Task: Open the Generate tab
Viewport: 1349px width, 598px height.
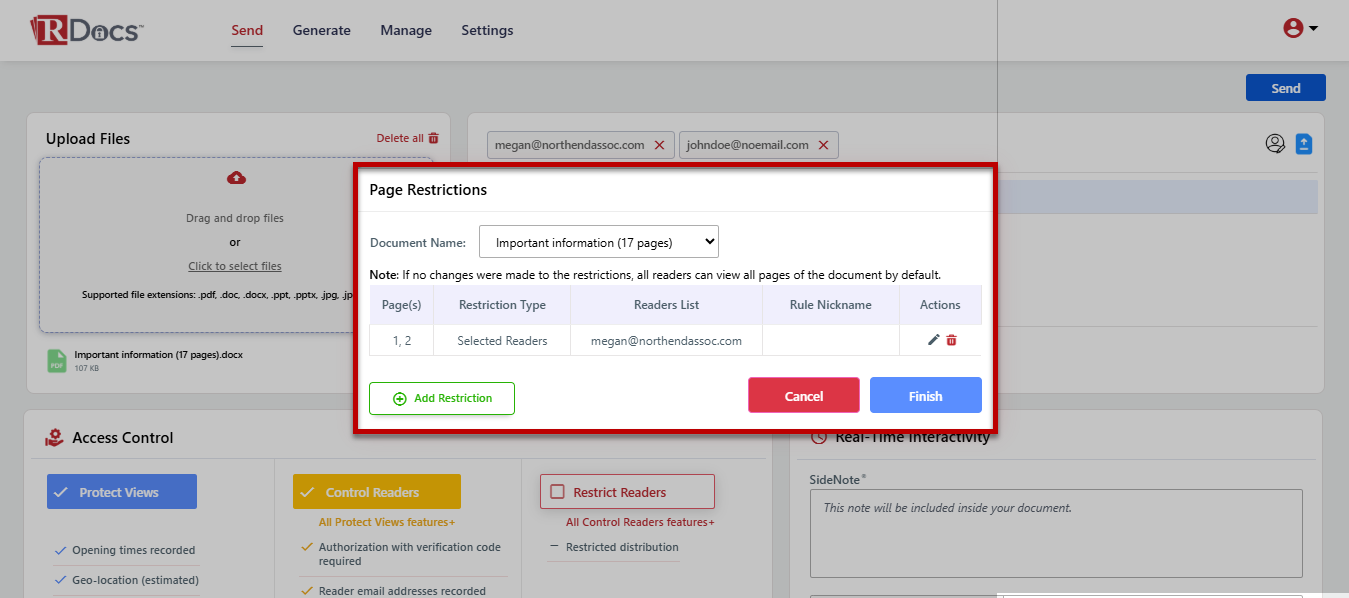Action: point(322,30)
